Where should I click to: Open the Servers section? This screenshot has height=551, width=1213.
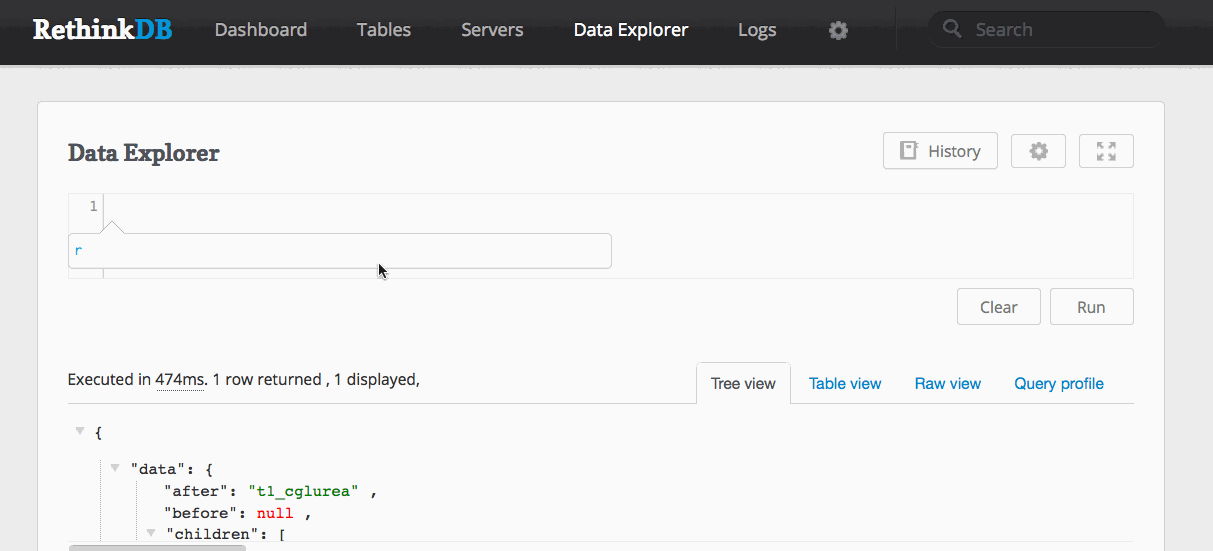pos(492,30)
